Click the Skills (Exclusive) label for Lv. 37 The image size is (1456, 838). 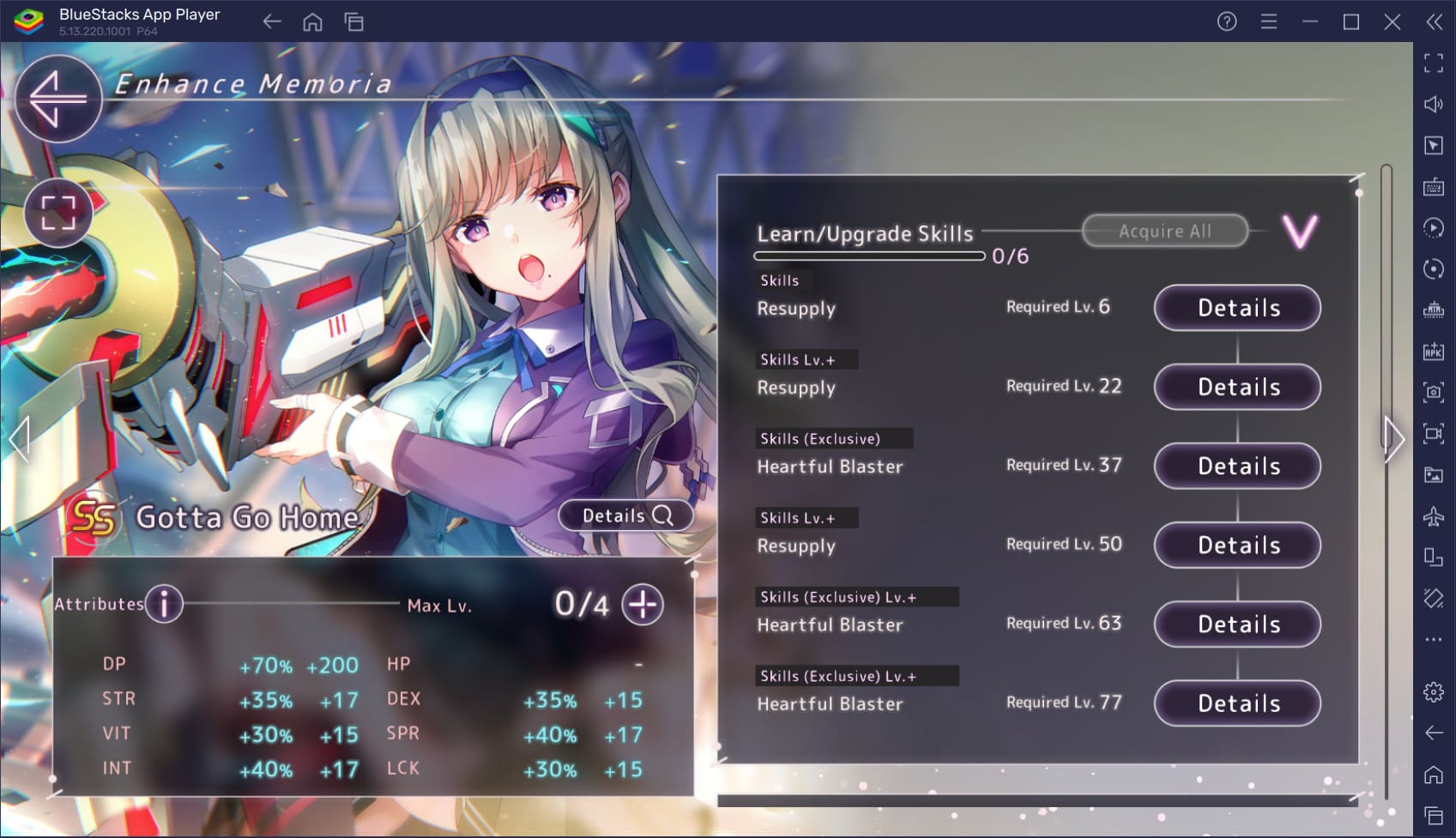[820, 438]
